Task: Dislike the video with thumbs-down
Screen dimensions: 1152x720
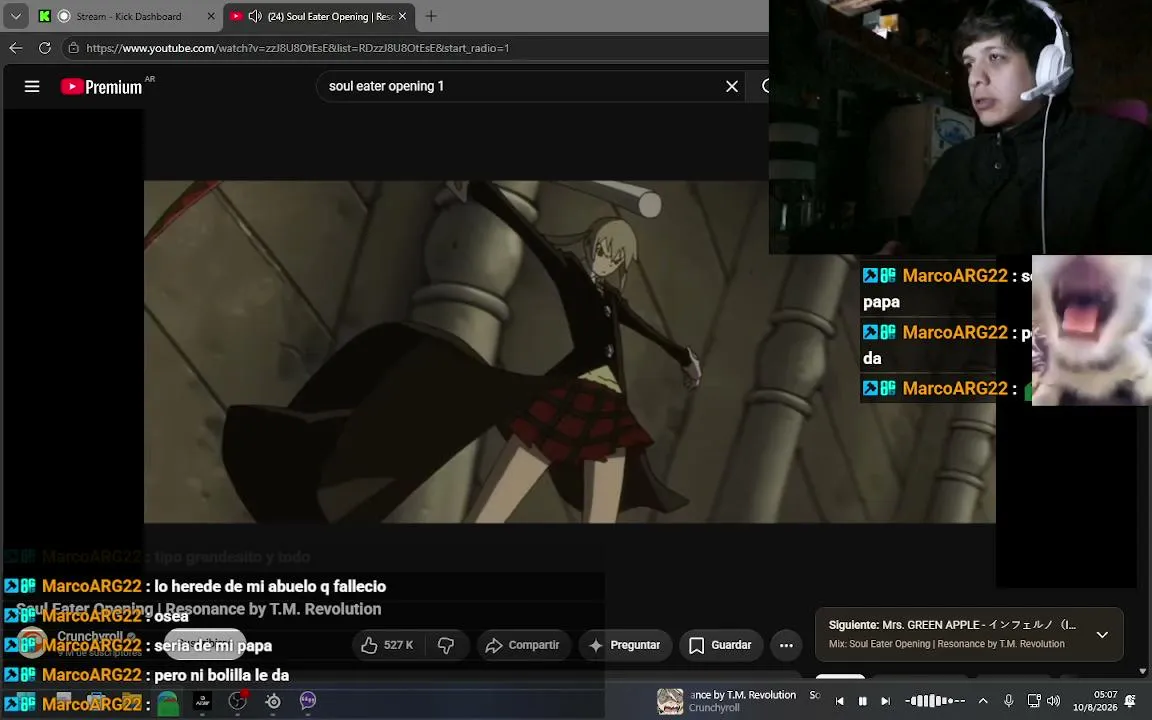Action: [x=446, y=645]
